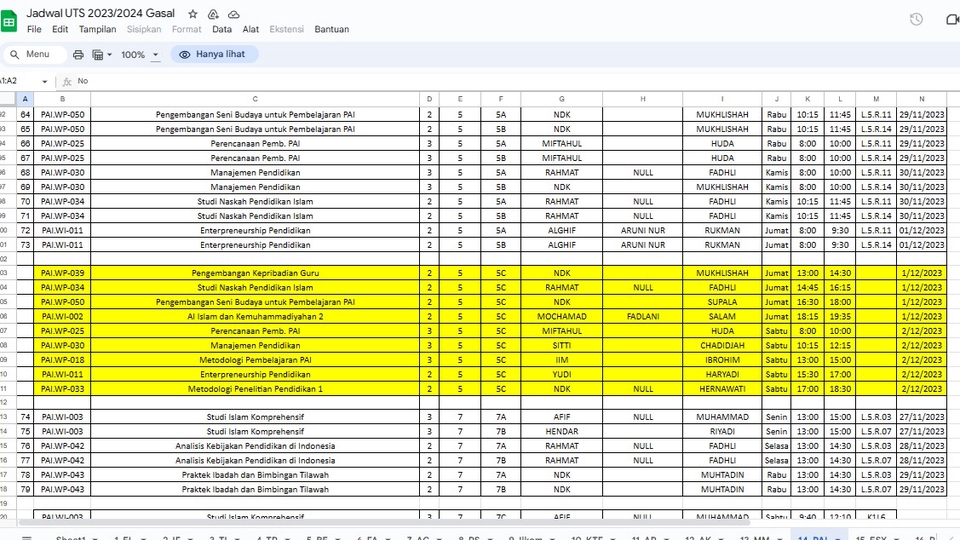Screen dimensions: 960x540
Task: Click the 12:15 end time cell
Action: point(840,345)
